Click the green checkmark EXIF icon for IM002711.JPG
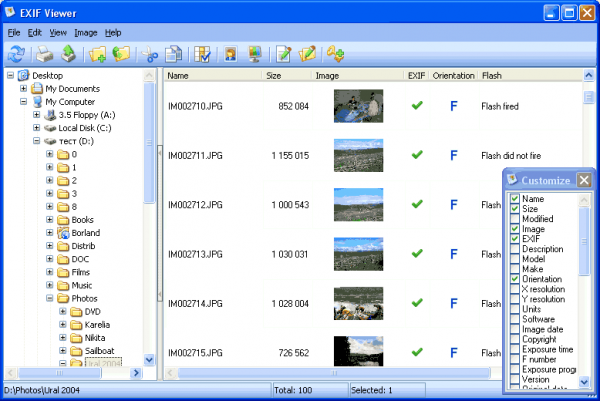Screen dimensions: 600x401 417,155
